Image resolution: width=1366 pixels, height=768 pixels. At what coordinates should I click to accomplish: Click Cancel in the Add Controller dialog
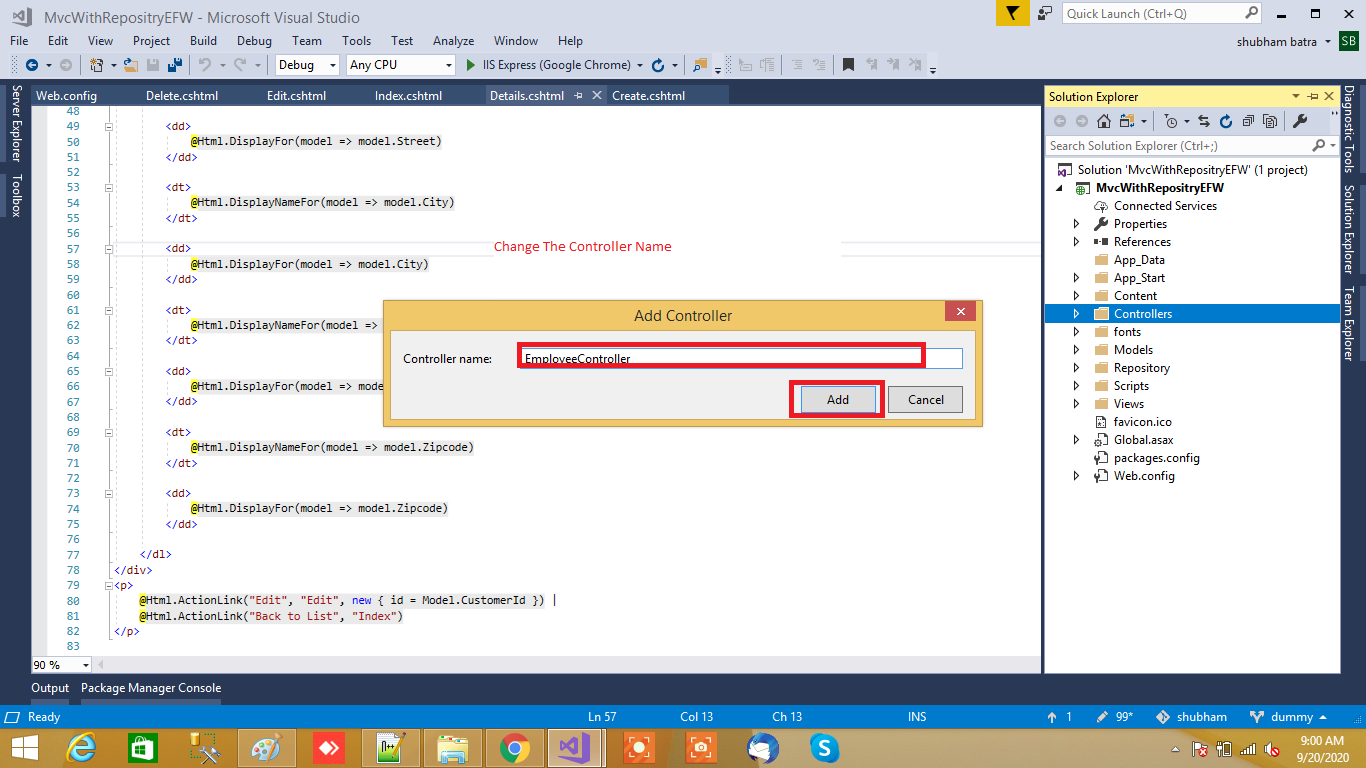(x=926, y=400)
